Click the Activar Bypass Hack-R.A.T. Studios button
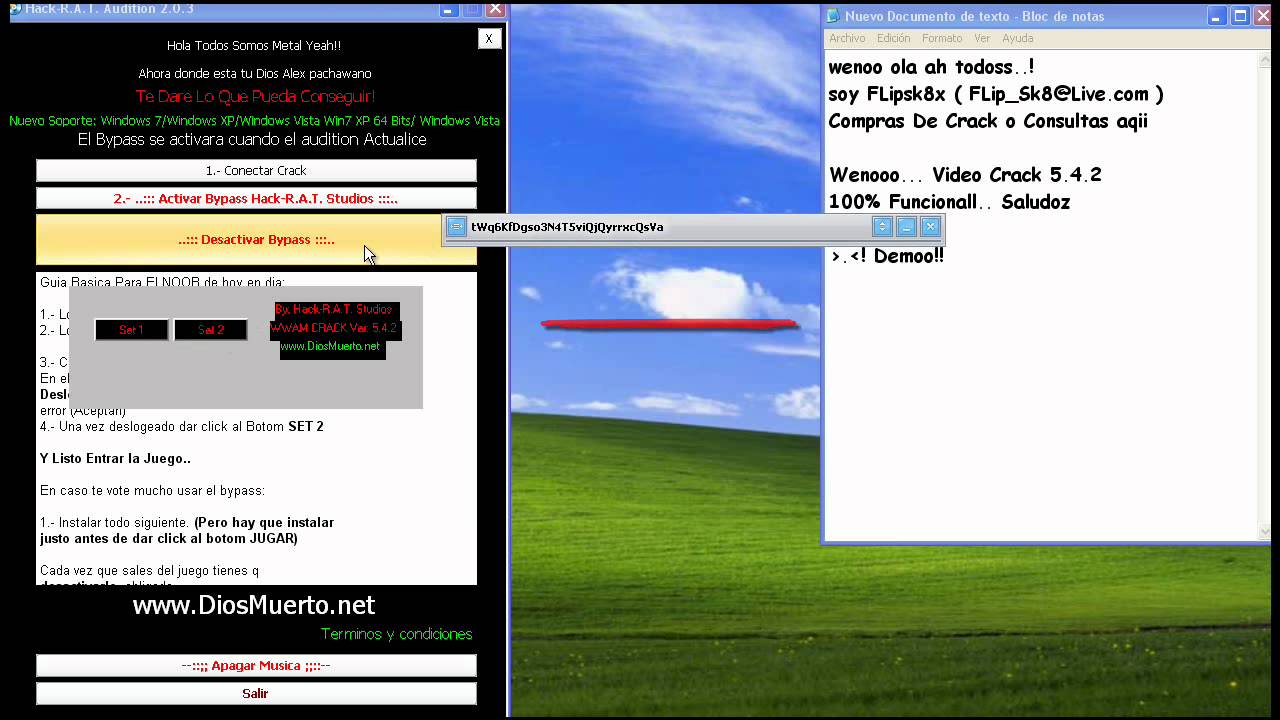Image resolution: width=1280 pixels, height=720 pixels. point(256,199)
